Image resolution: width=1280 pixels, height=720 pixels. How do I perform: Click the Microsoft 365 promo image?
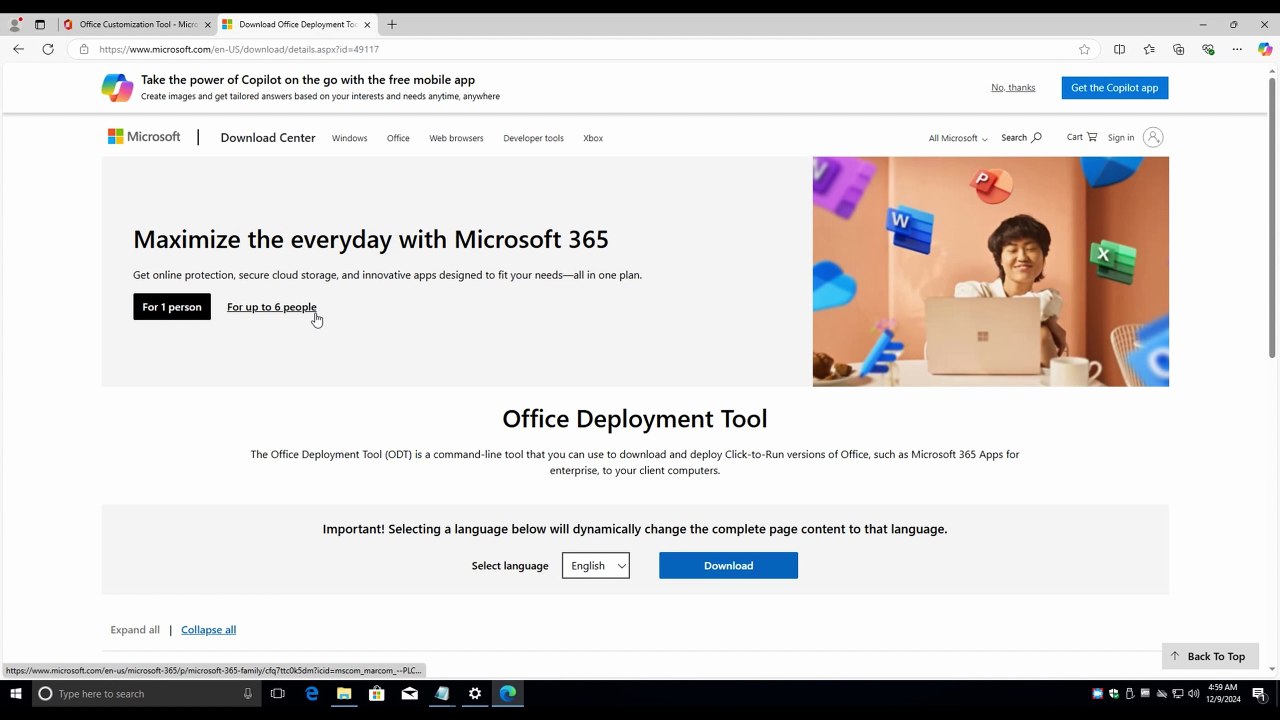click(990, 271)
